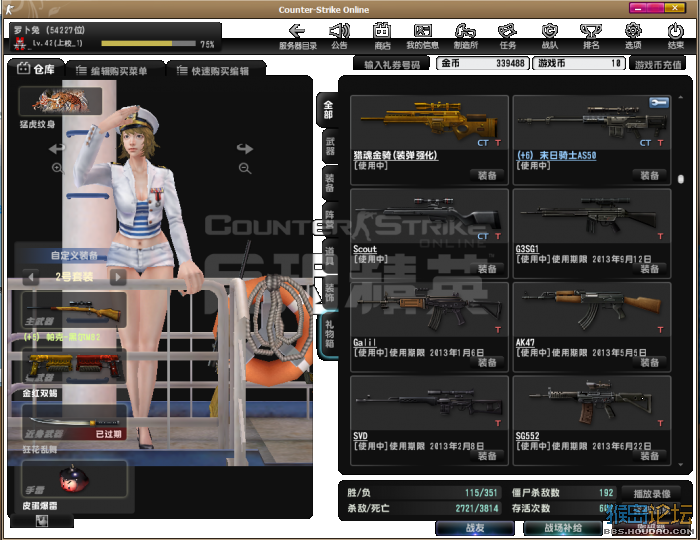Click the 金币 gold amount field
The image size is (700, 540).
tap(483, 63)
